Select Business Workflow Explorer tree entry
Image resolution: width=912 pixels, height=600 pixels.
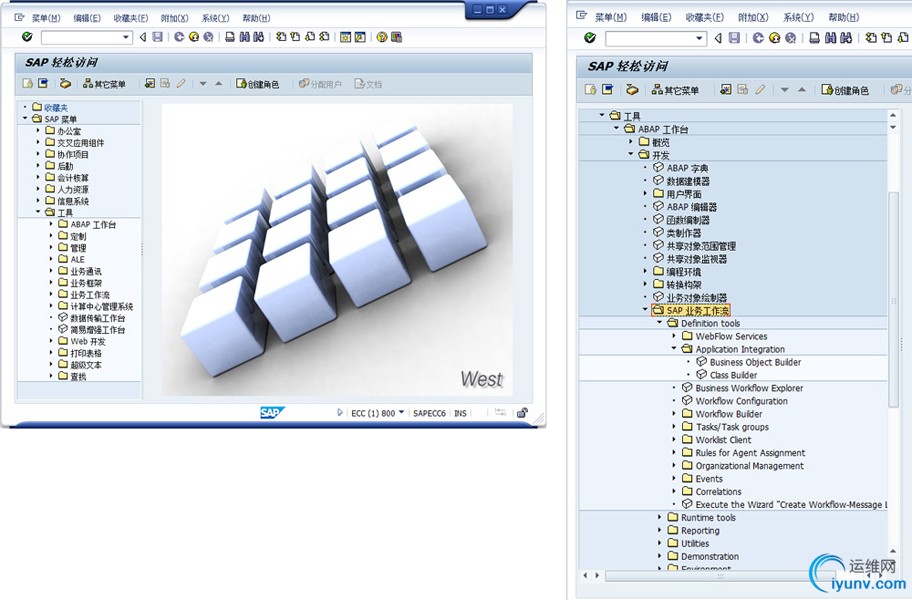pyautogui.click(x=749, y=388)
